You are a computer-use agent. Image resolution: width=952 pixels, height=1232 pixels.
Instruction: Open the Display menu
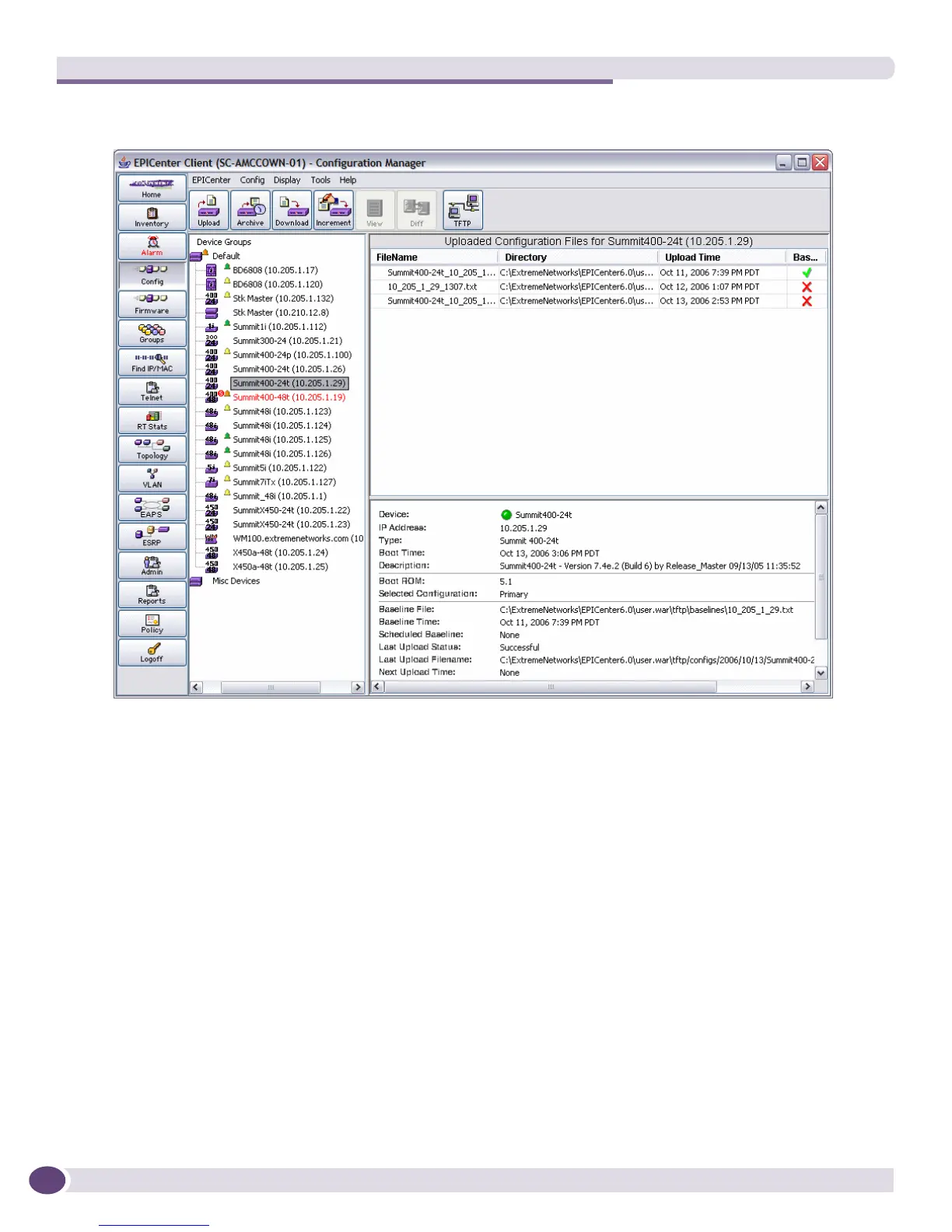click(x=287, y=180)
